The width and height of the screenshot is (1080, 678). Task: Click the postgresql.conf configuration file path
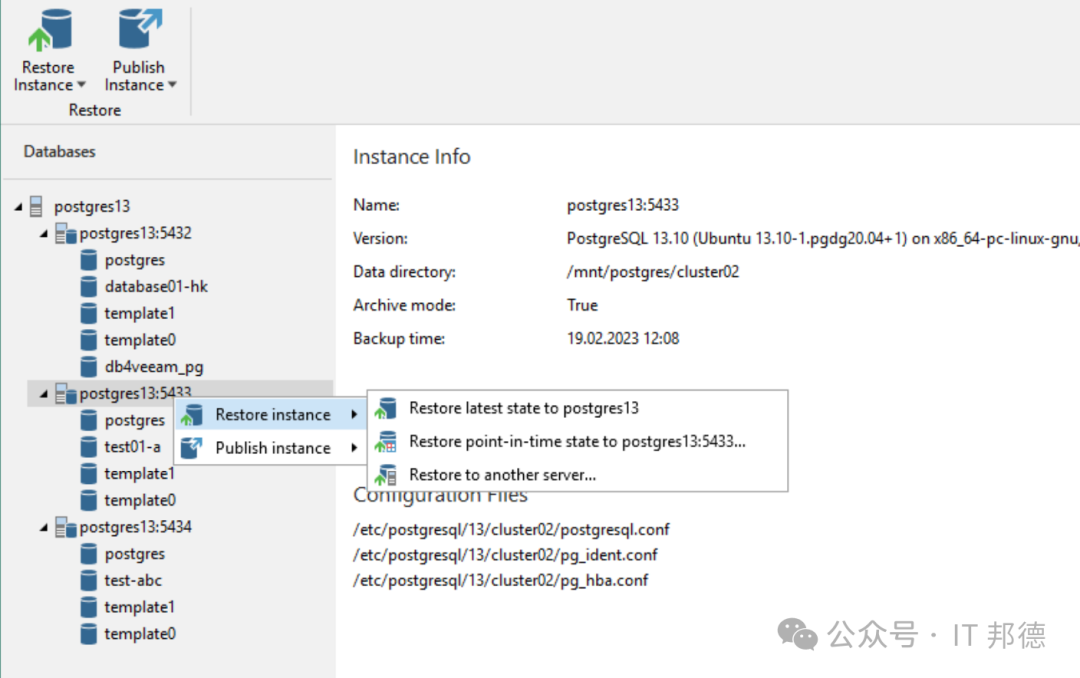[511, 529]
